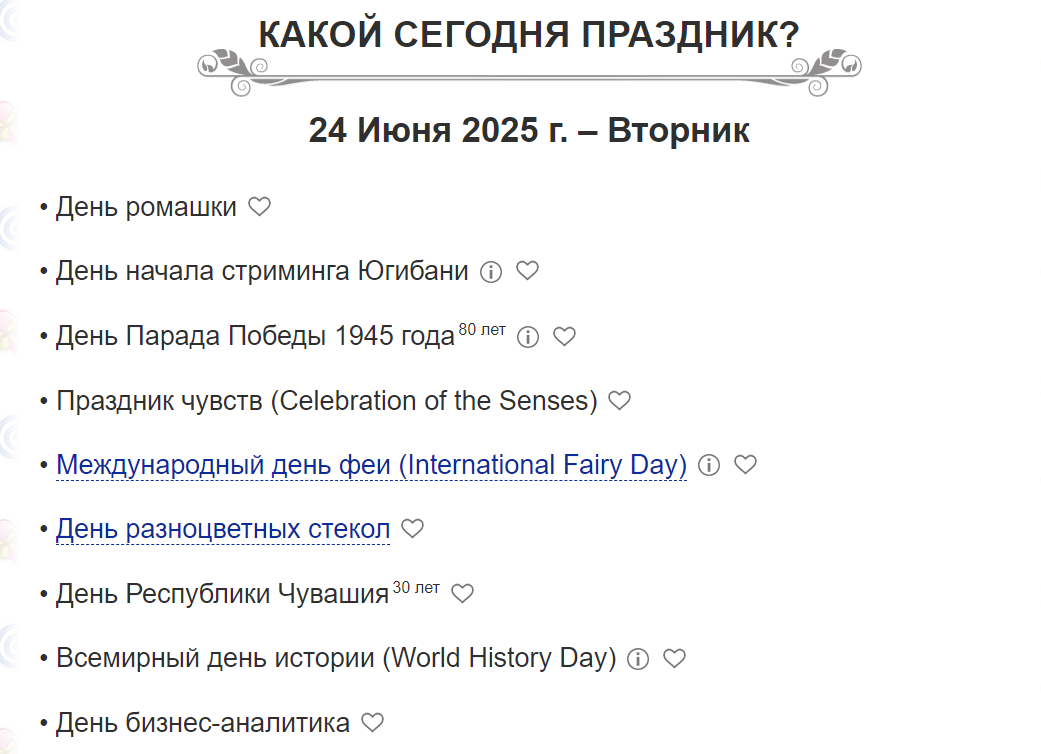This screenshot has width=1041, height=754.
Task: Select День бизнес-аналитика list entry text
Action: 202,723
